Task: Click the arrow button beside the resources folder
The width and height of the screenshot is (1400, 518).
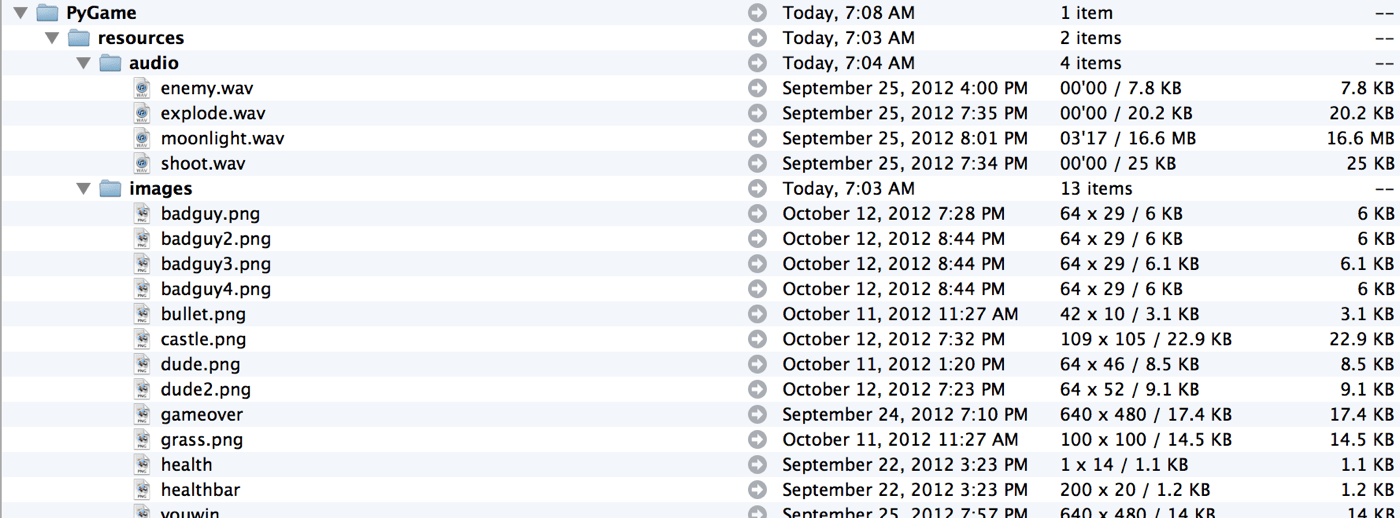Action: 757,38
